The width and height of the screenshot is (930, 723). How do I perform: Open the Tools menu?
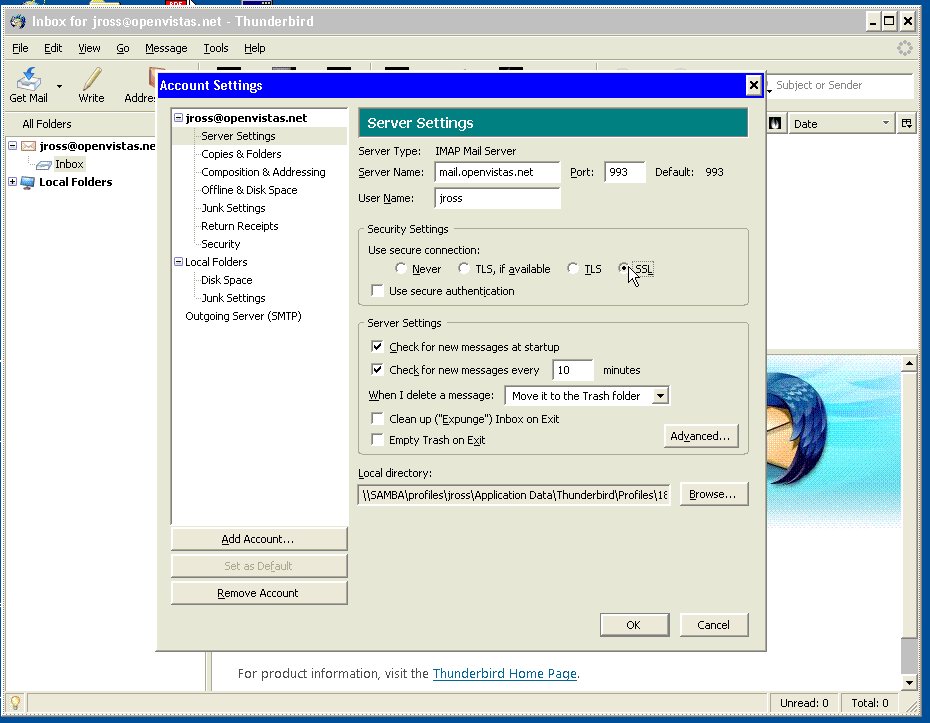[216, 48]
